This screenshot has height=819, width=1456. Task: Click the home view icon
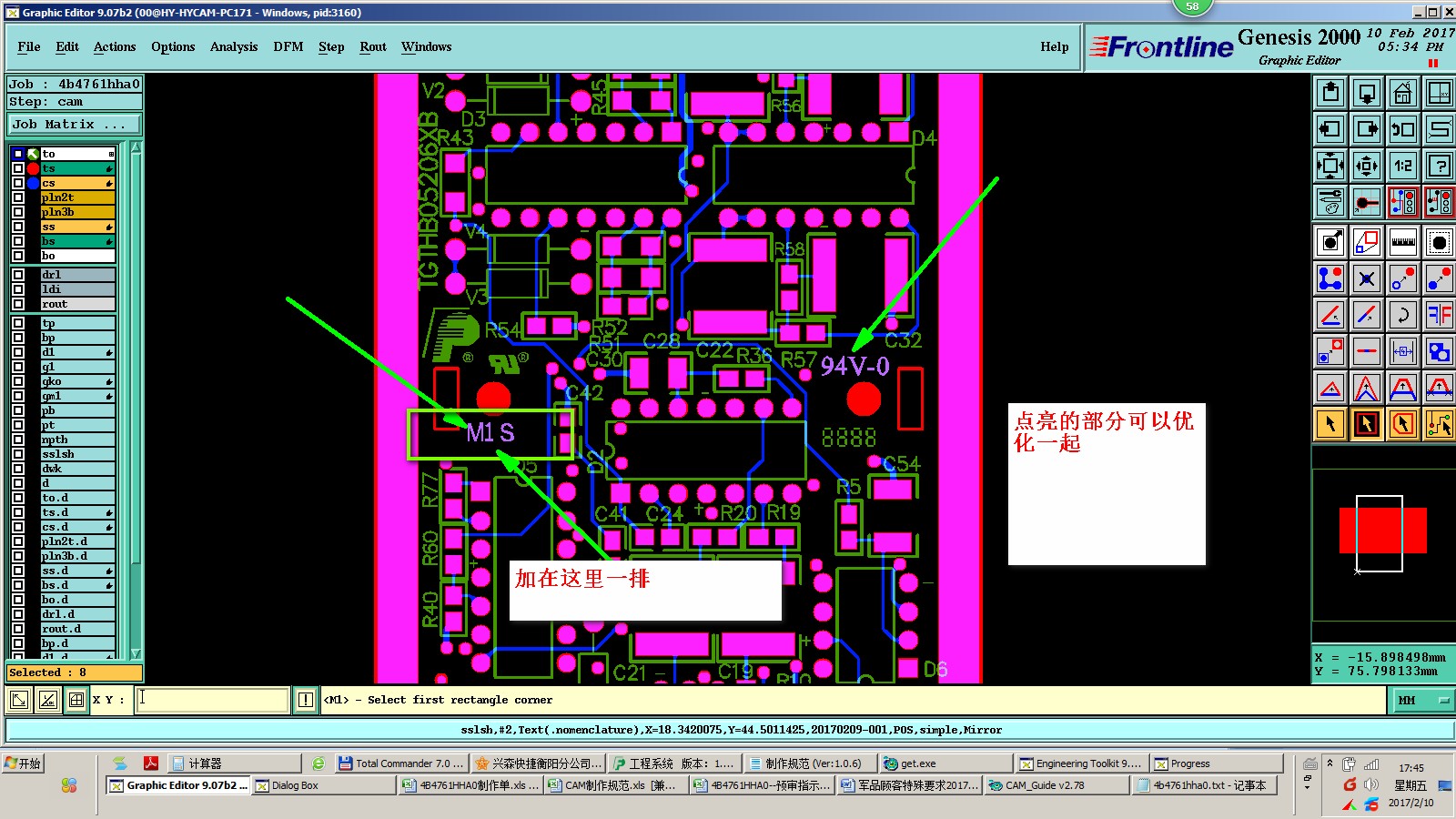pos(1402,93)
